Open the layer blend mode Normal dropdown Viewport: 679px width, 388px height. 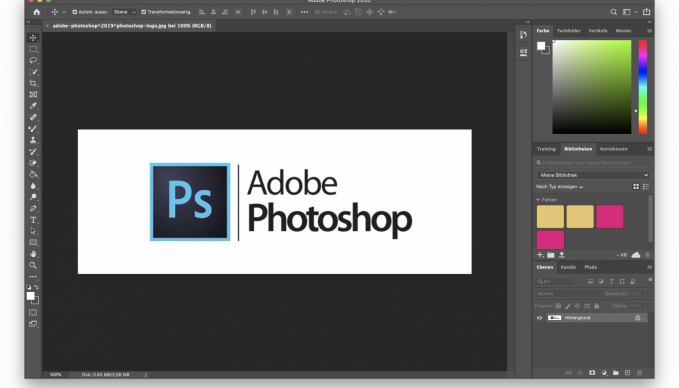(569, 294)
